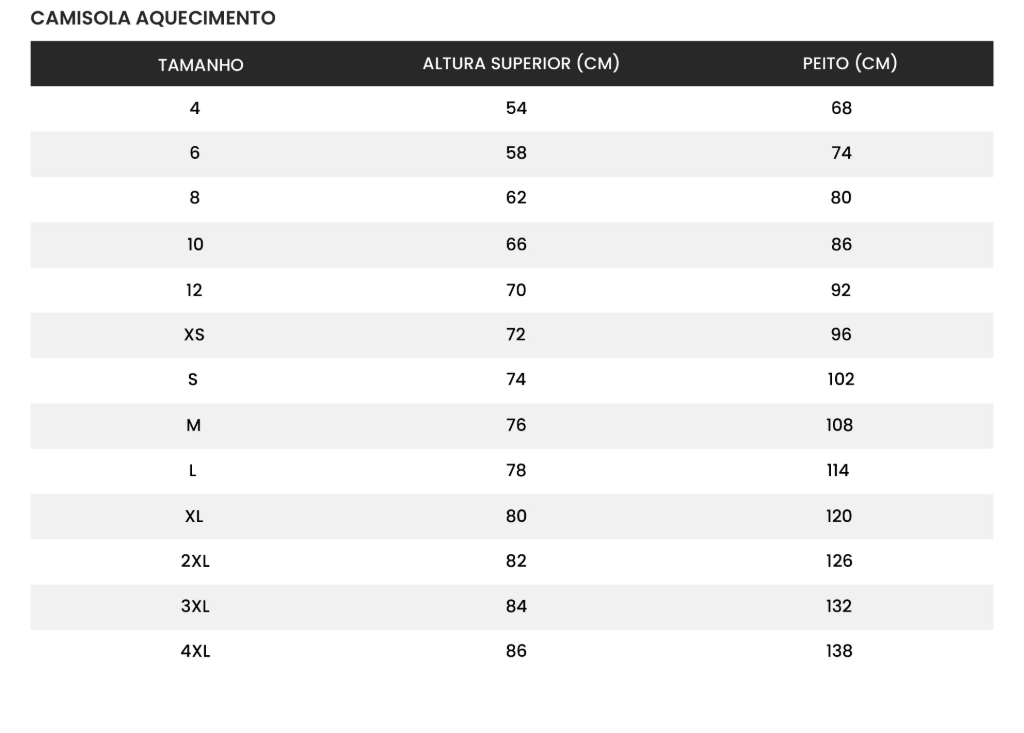Click the 4XL size cell
Viewport: 1024px width, 733px height.
coord(195,652)
